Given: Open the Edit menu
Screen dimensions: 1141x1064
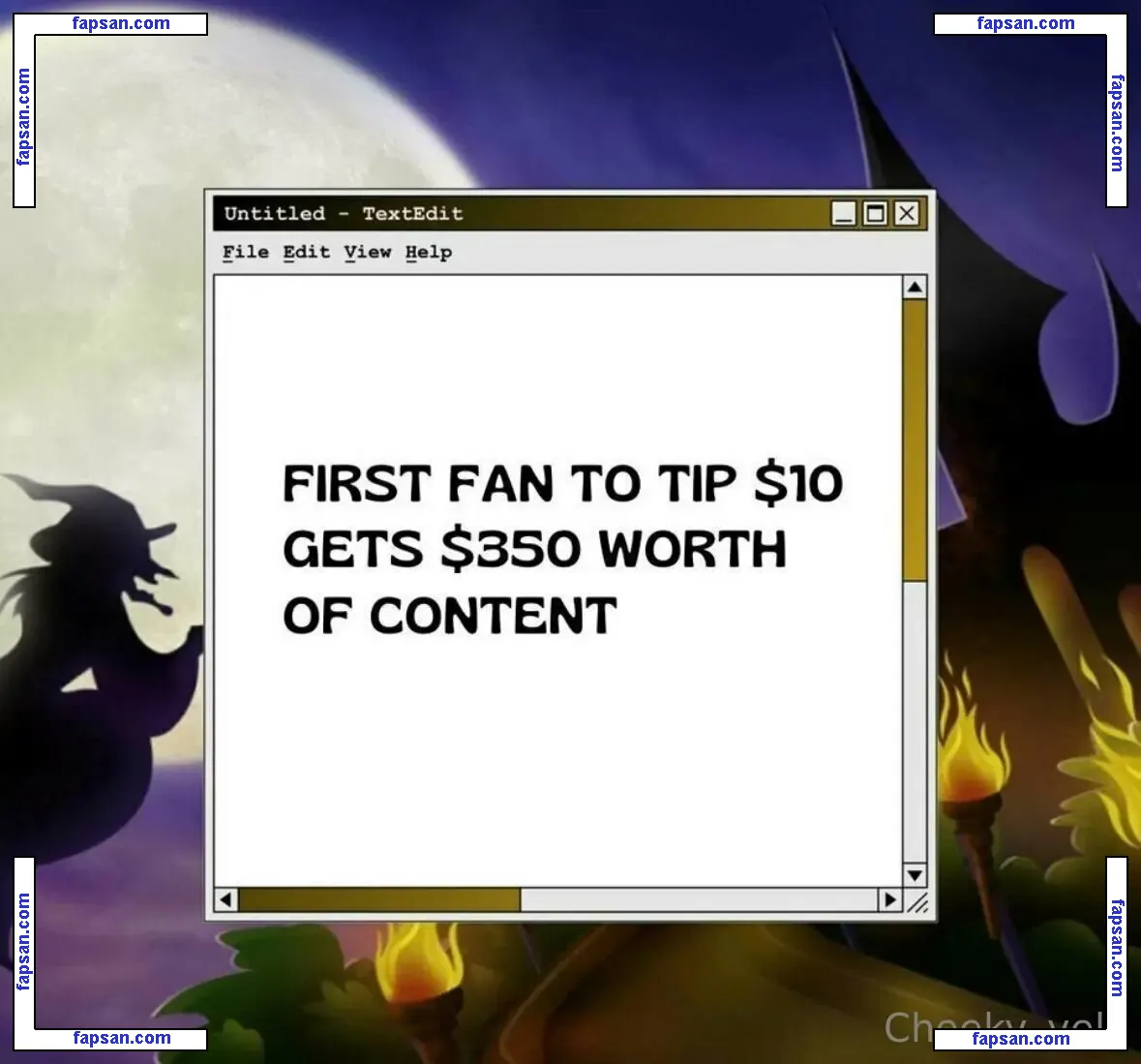Looking at the screenshot, I should pyautogui.click(x=306, y=253).
